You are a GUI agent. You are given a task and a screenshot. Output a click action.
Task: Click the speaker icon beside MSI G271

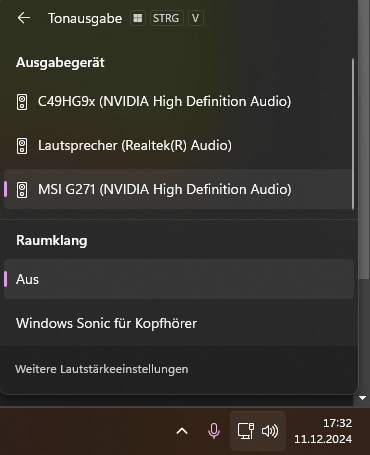22,190
